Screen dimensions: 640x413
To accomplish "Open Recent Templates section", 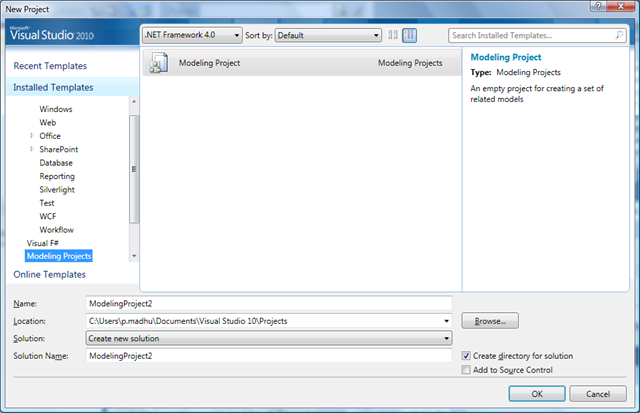I will [50, 66].
